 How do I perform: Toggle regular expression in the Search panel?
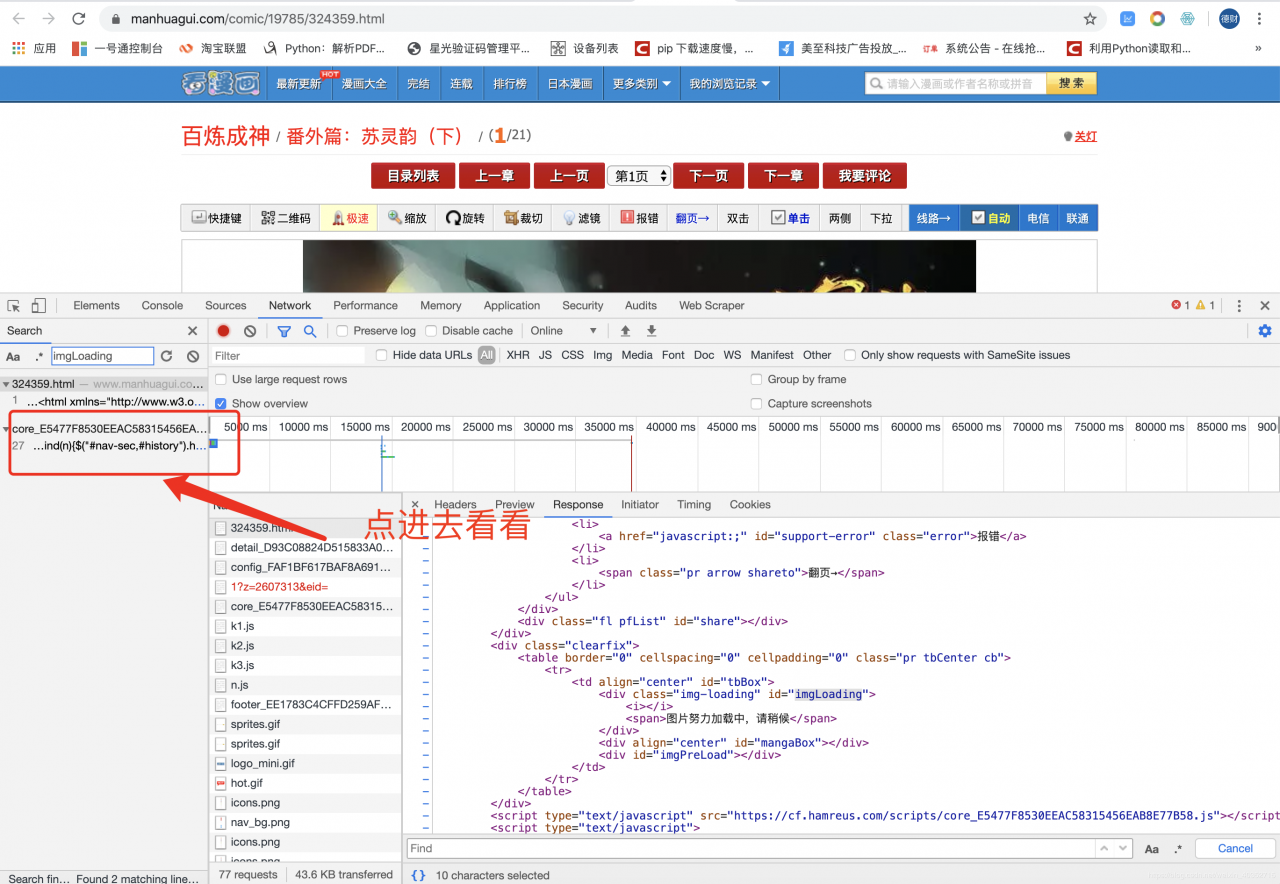pos(39,356)
